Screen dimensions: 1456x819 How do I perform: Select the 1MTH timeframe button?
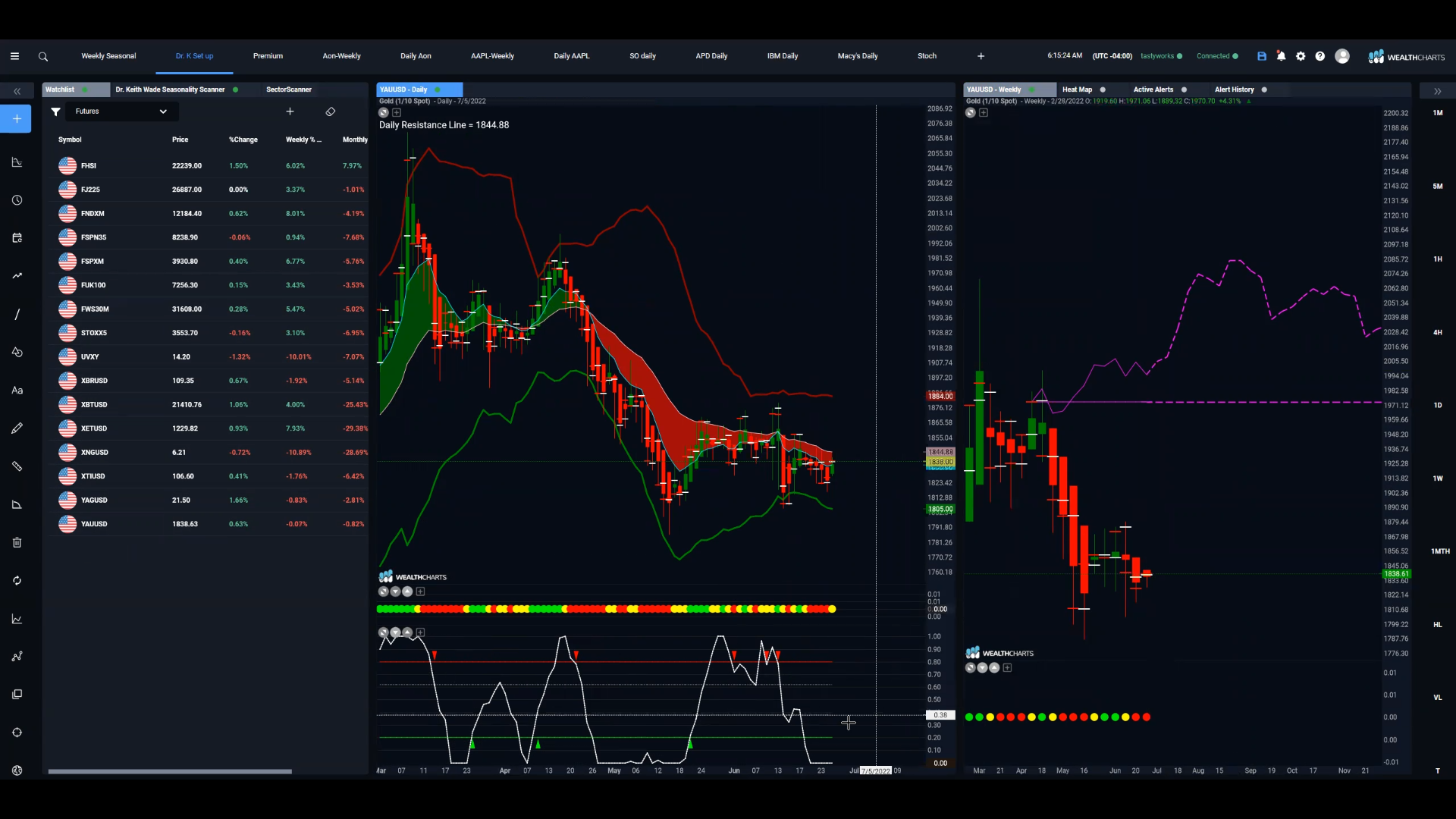(x=1440, y=552)
